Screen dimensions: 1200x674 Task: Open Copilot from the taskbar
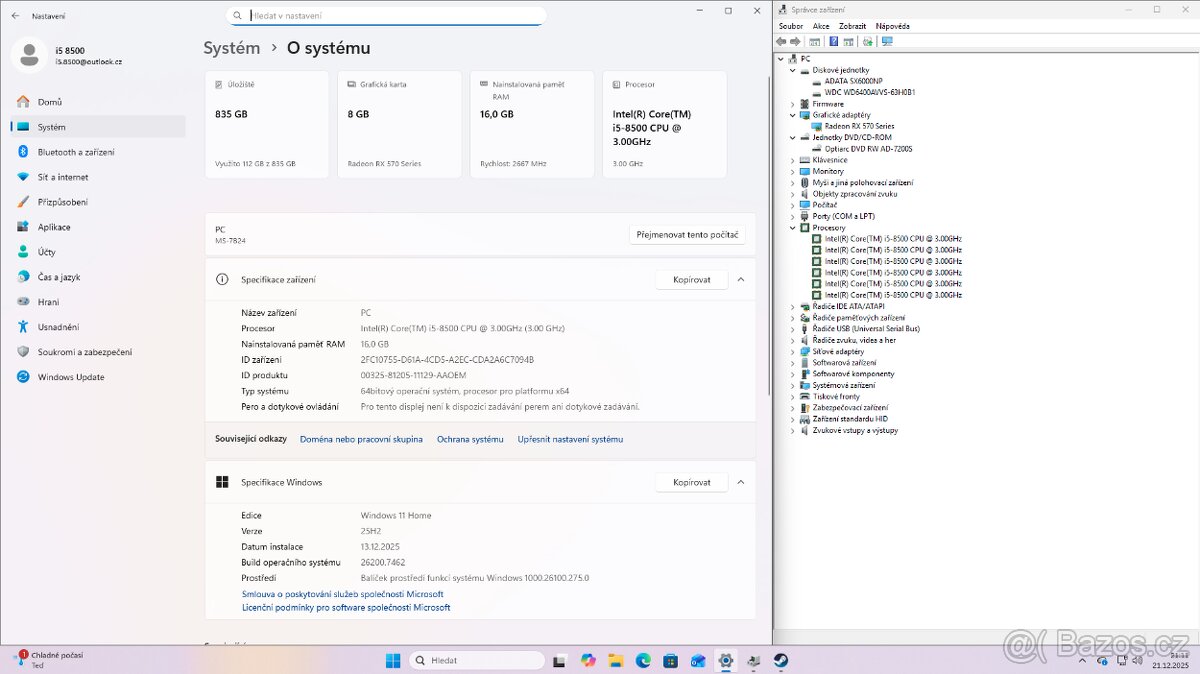587,661
